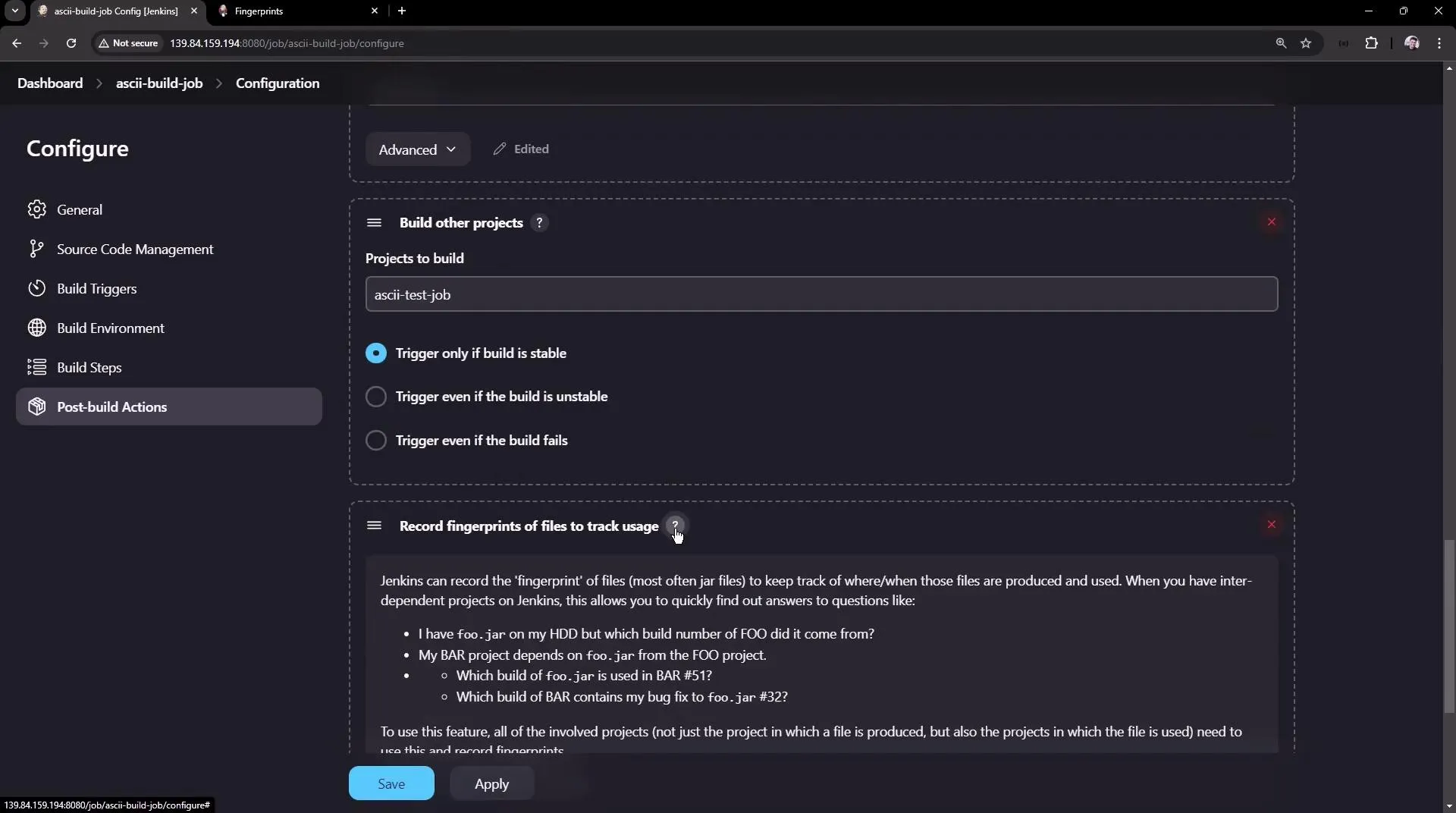Select Trigger even if the build is unstable
This screenshot has width=1456, height=813.
click(x=376, y=397)
